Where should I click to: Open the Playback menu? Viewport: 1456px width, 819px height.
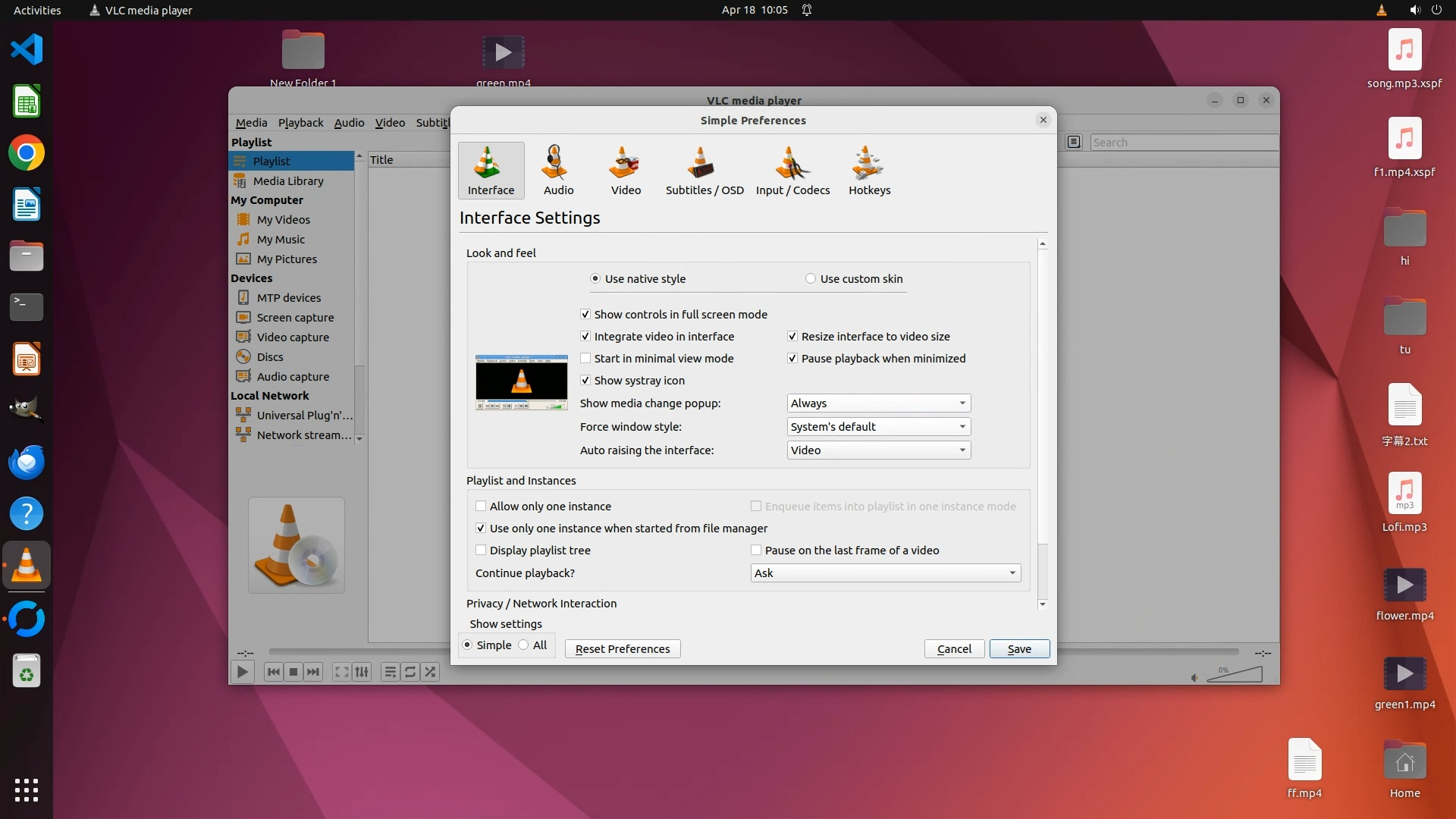point(300,123)
